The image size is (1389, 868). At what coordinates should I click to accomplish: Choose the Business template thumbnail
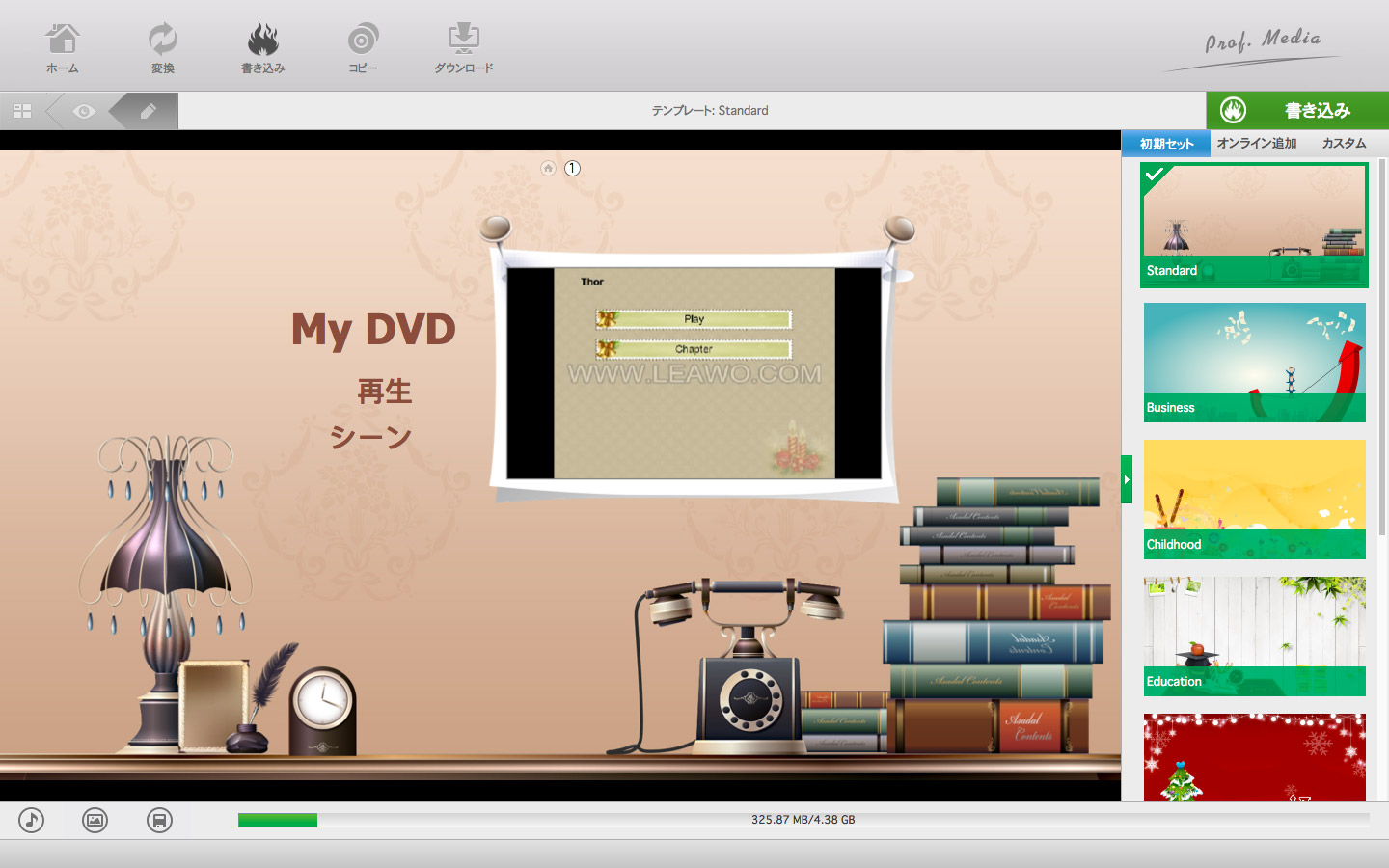tap(1254, 362)
